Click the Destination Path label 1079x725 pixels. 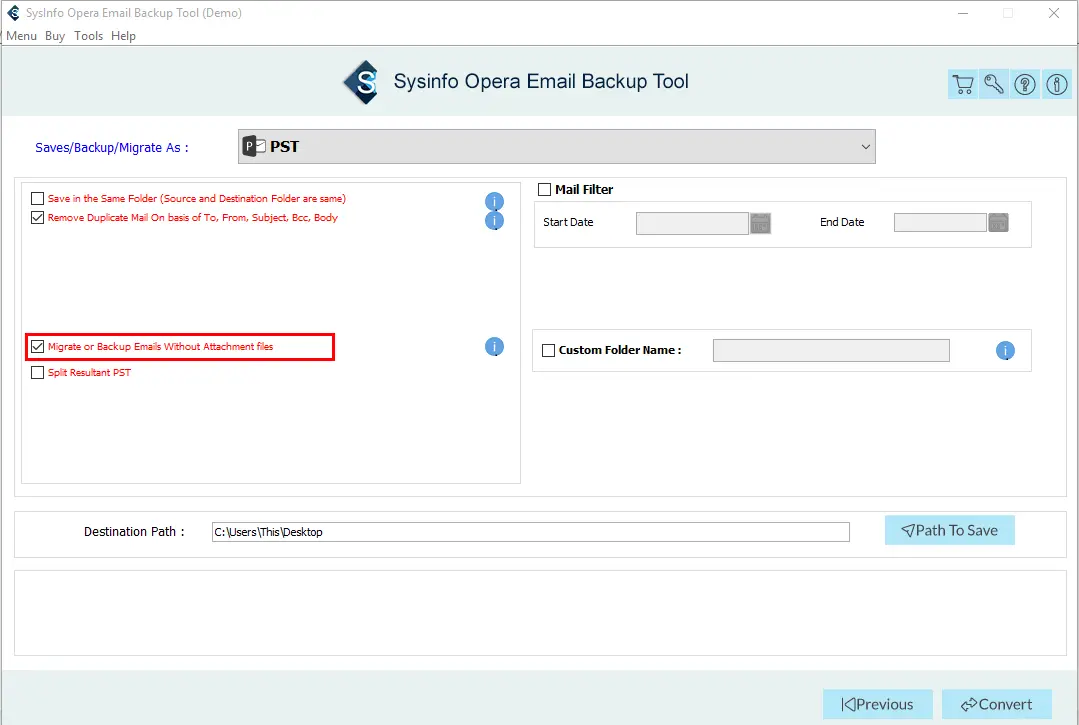[134, 532]
